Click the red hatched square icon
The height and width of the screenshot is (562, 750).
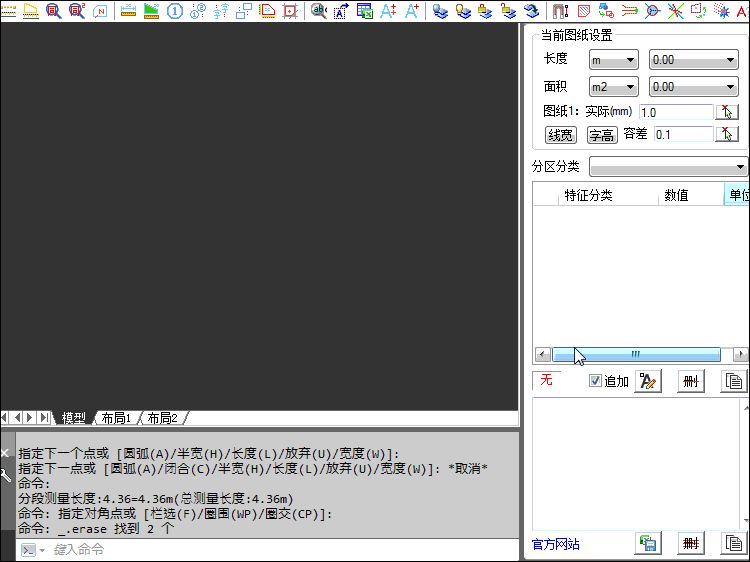[583, 11]
